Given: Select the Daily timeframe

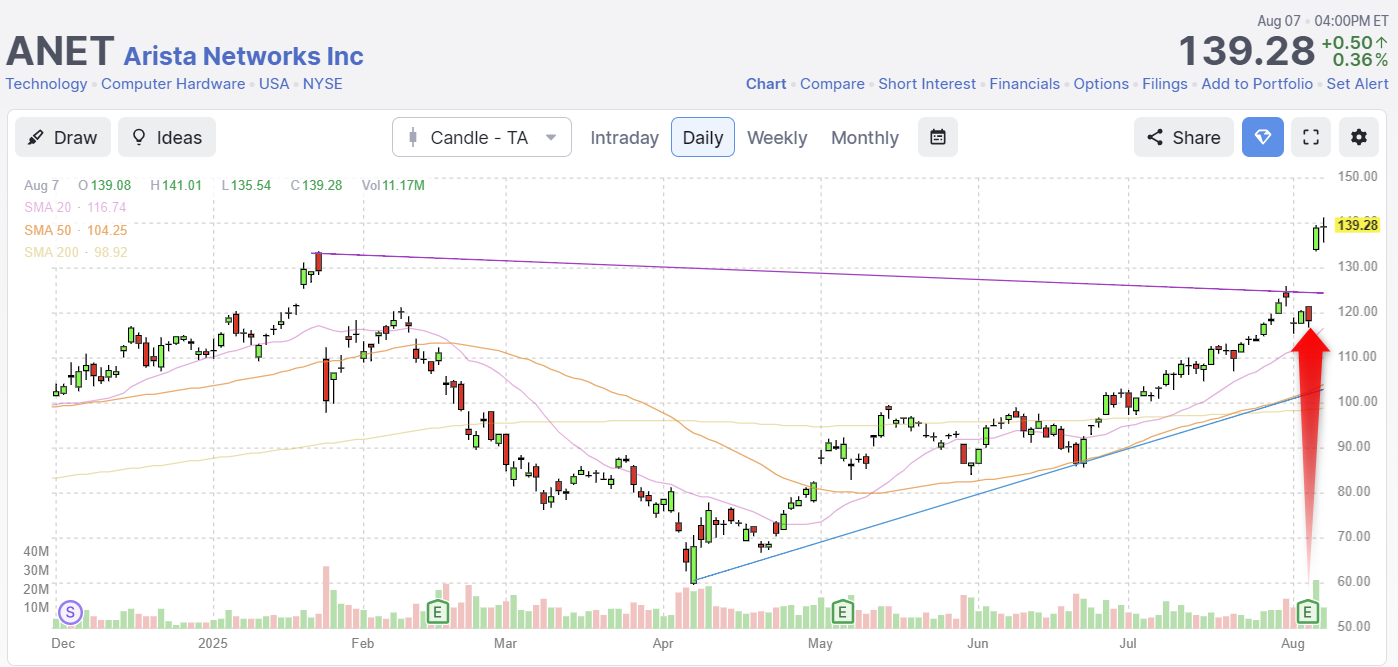Looking at the screenshot, I should pos(703,138).
